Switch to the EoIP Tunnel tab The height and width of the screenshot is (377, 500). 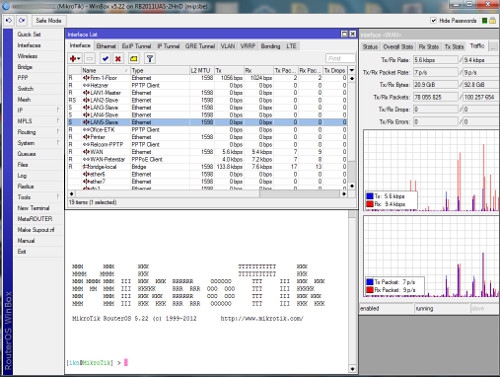tap(136, 46)
